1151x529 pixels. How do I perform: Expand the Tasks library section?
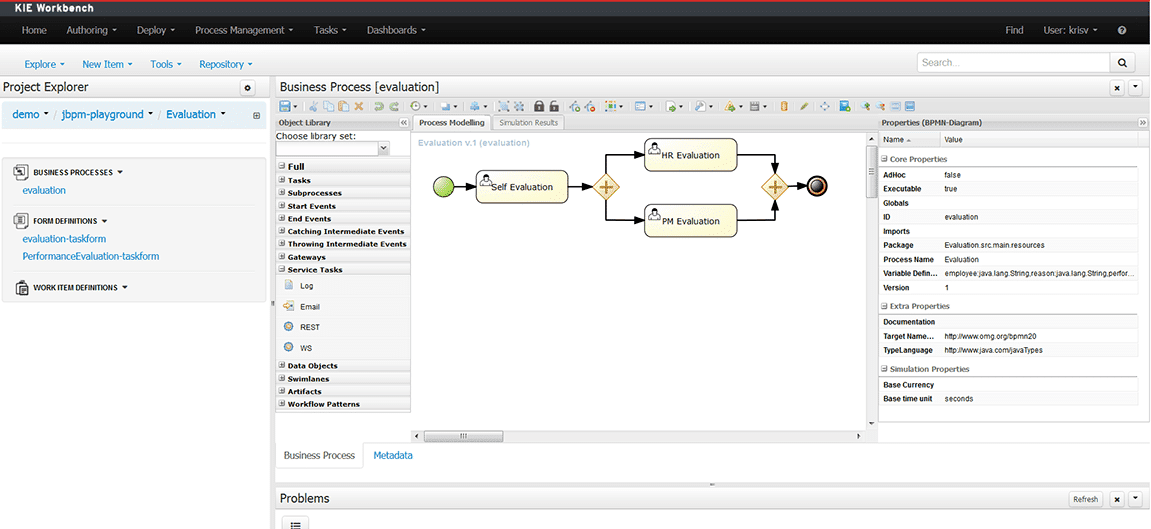[x=281, y=180]
